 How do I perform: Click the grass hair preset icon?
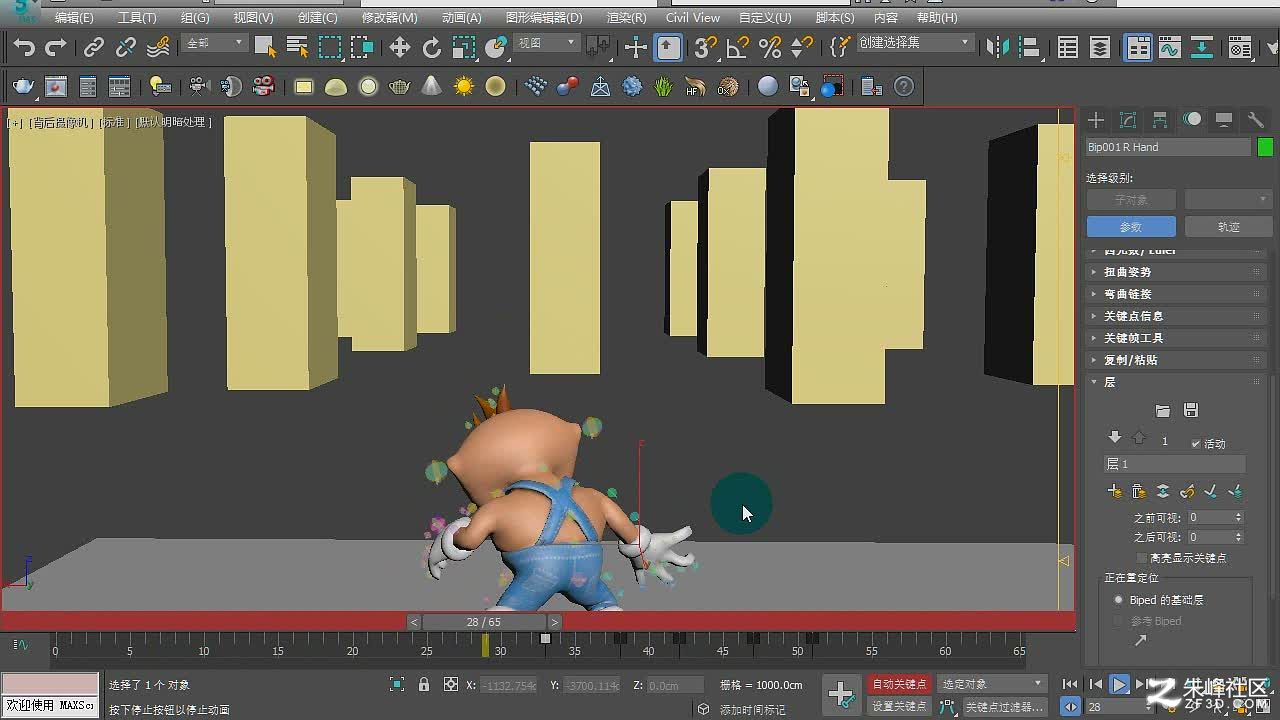coord(664,87)
